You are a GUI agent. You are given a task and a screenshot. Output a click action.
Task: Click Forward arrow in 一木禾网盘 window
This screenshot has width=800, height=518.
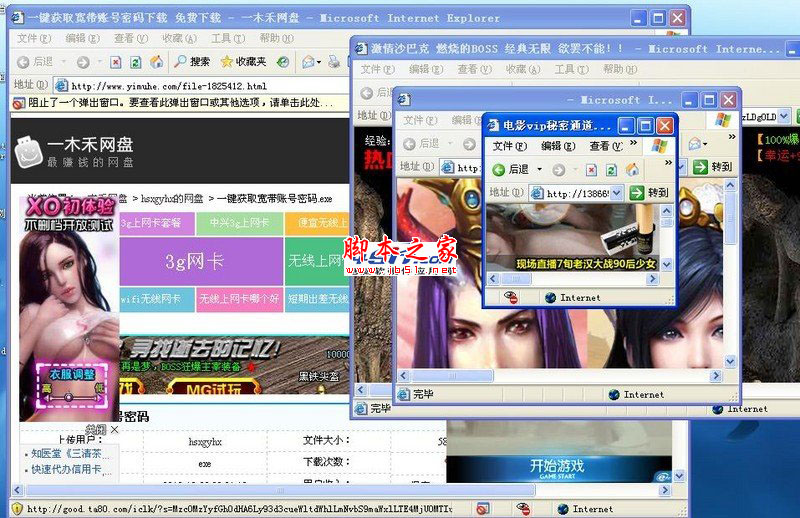pos(83,62)
